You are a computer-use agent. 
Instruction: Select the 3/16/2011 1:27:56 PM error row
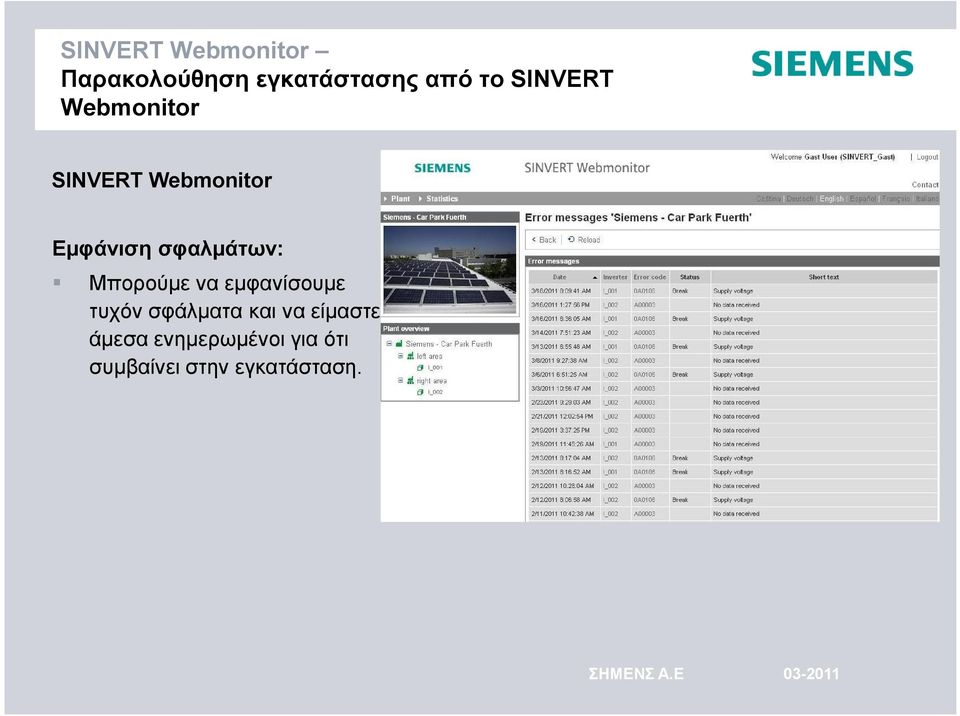coord(733,305)
